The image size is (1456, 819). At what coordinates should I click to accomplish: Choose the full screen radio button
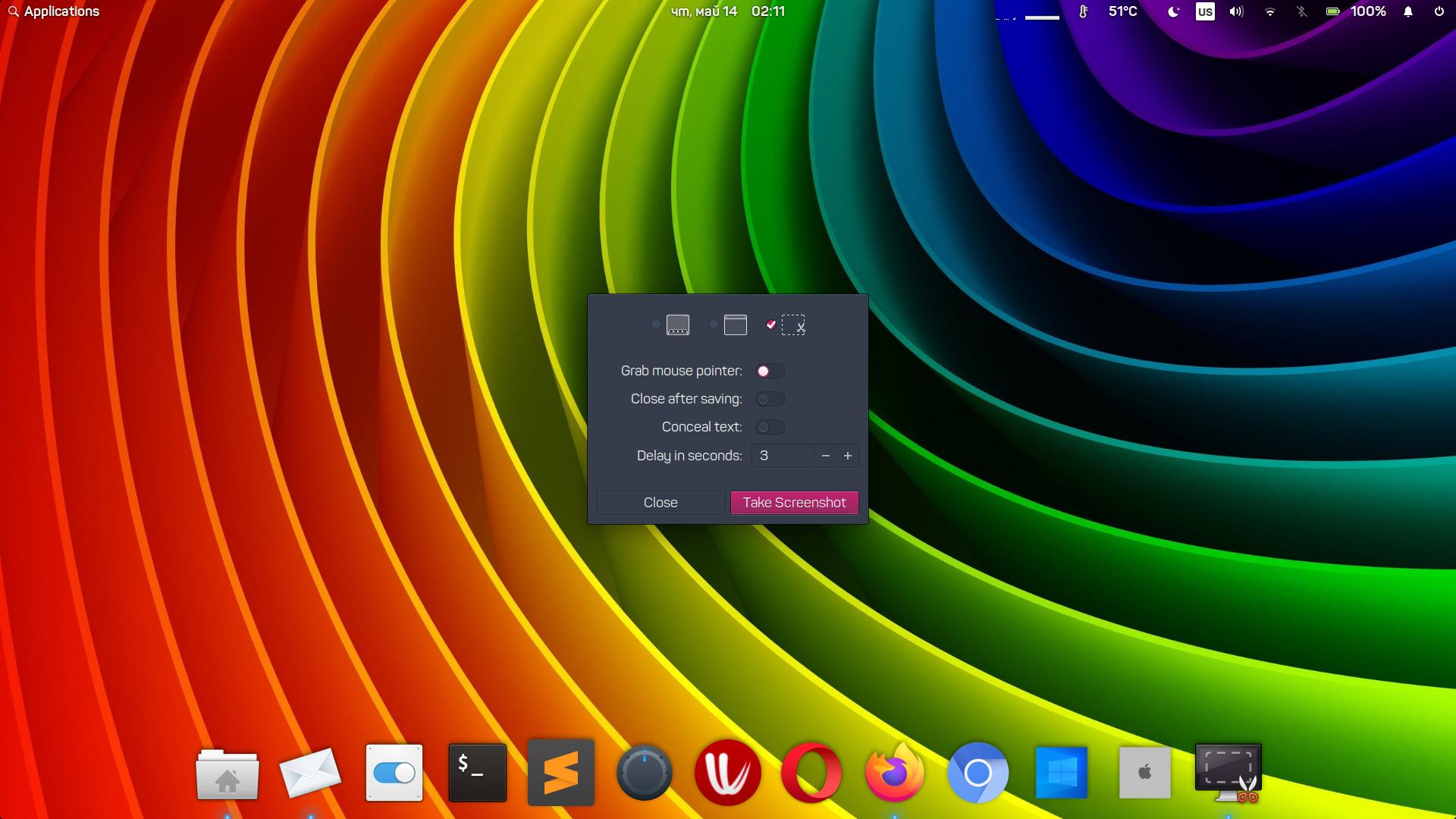(656, 325)
